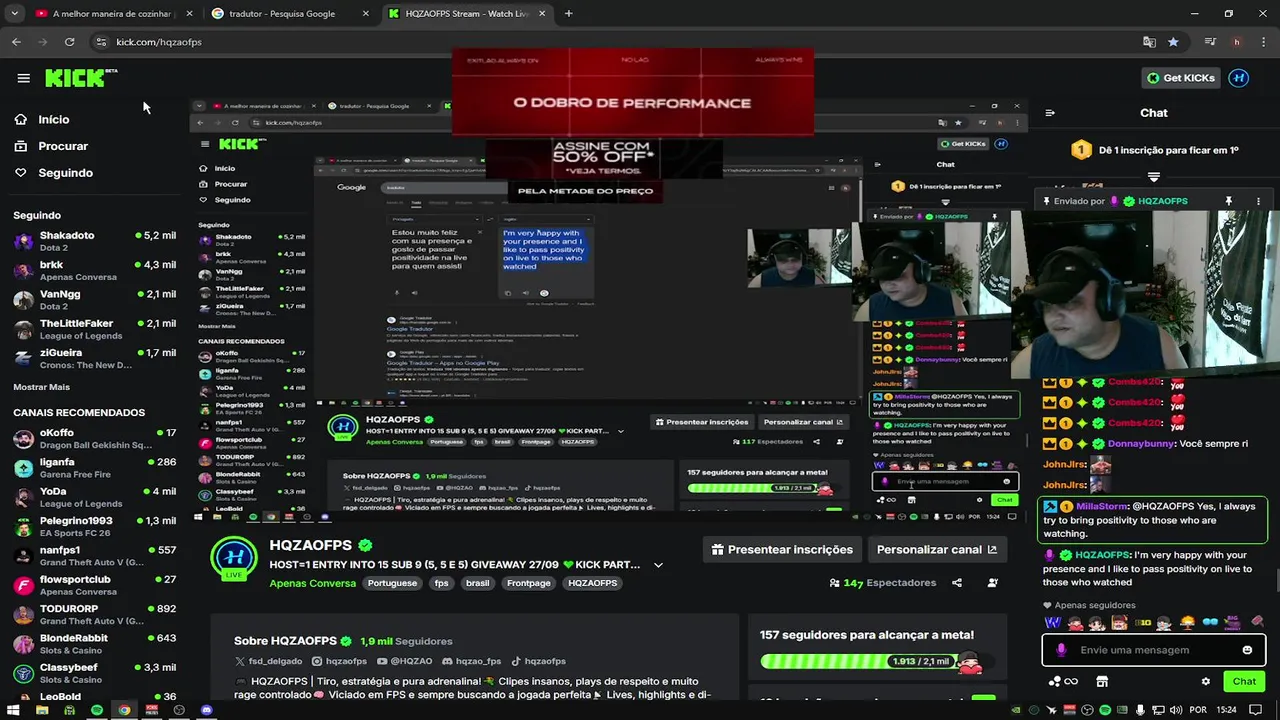
Task: Open Pelegrino1993 recommended channel
Action: click(95, 526)
